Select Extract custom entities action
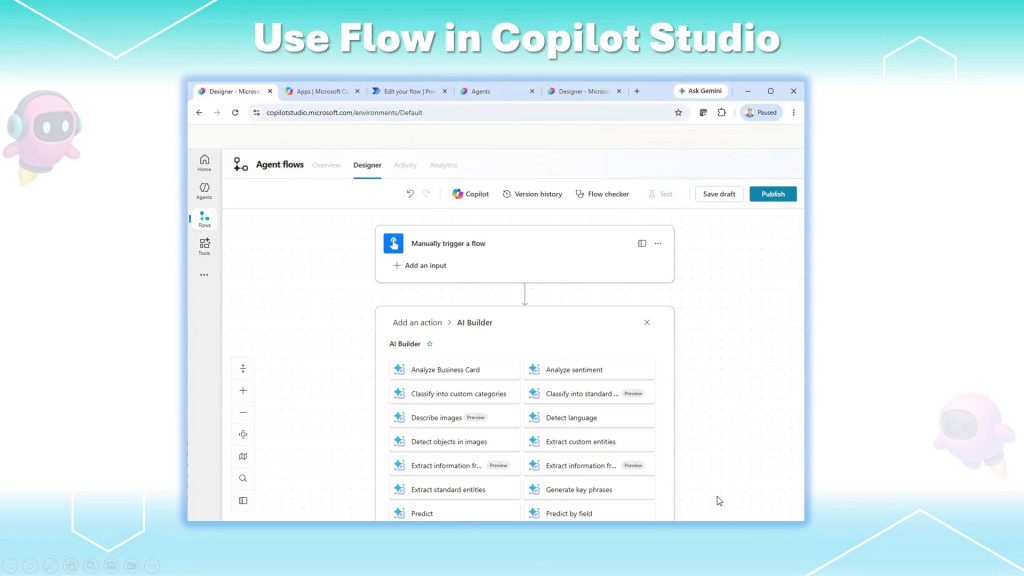This screenshot has height=576, width=1024. click(589, 442)
